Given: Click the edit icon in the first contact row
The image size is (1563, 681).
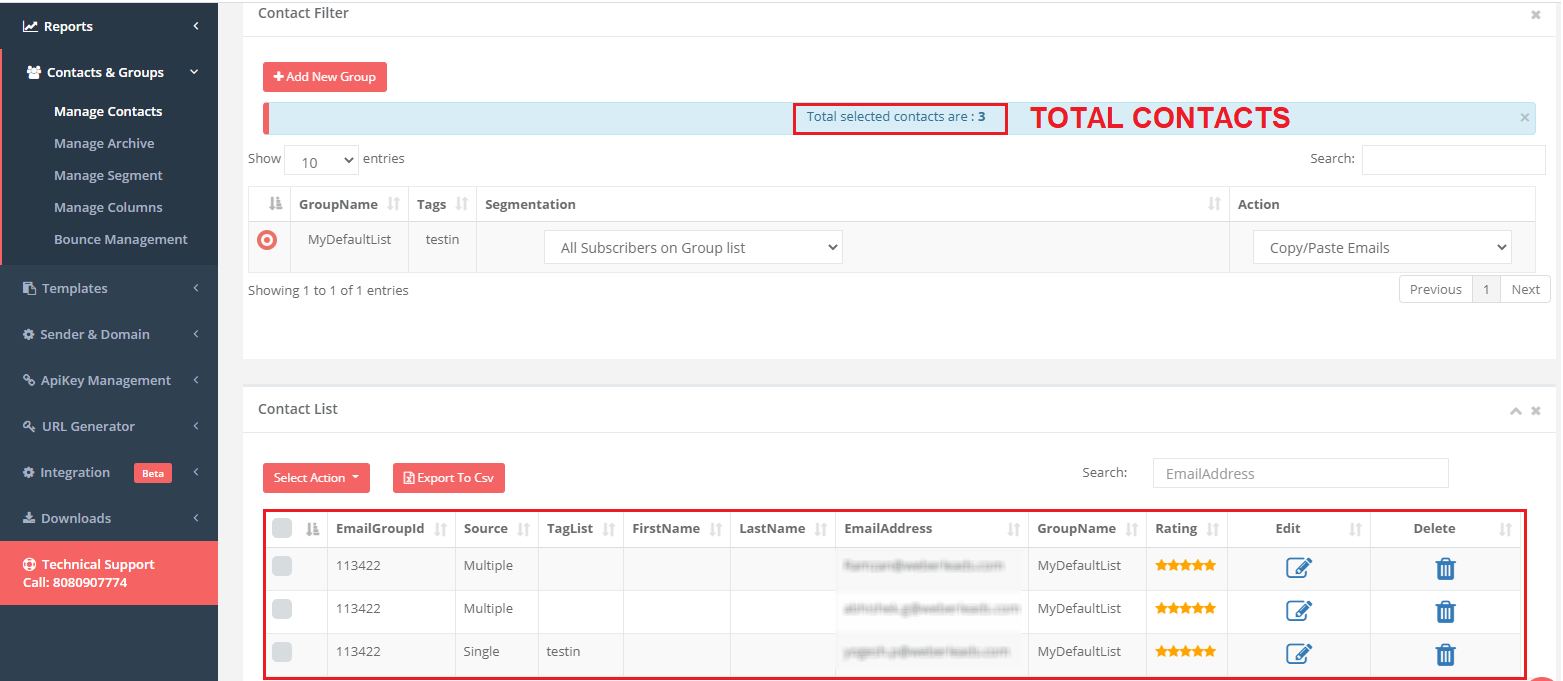Looking at the screenshot, I should click(x=1298, y=568).
